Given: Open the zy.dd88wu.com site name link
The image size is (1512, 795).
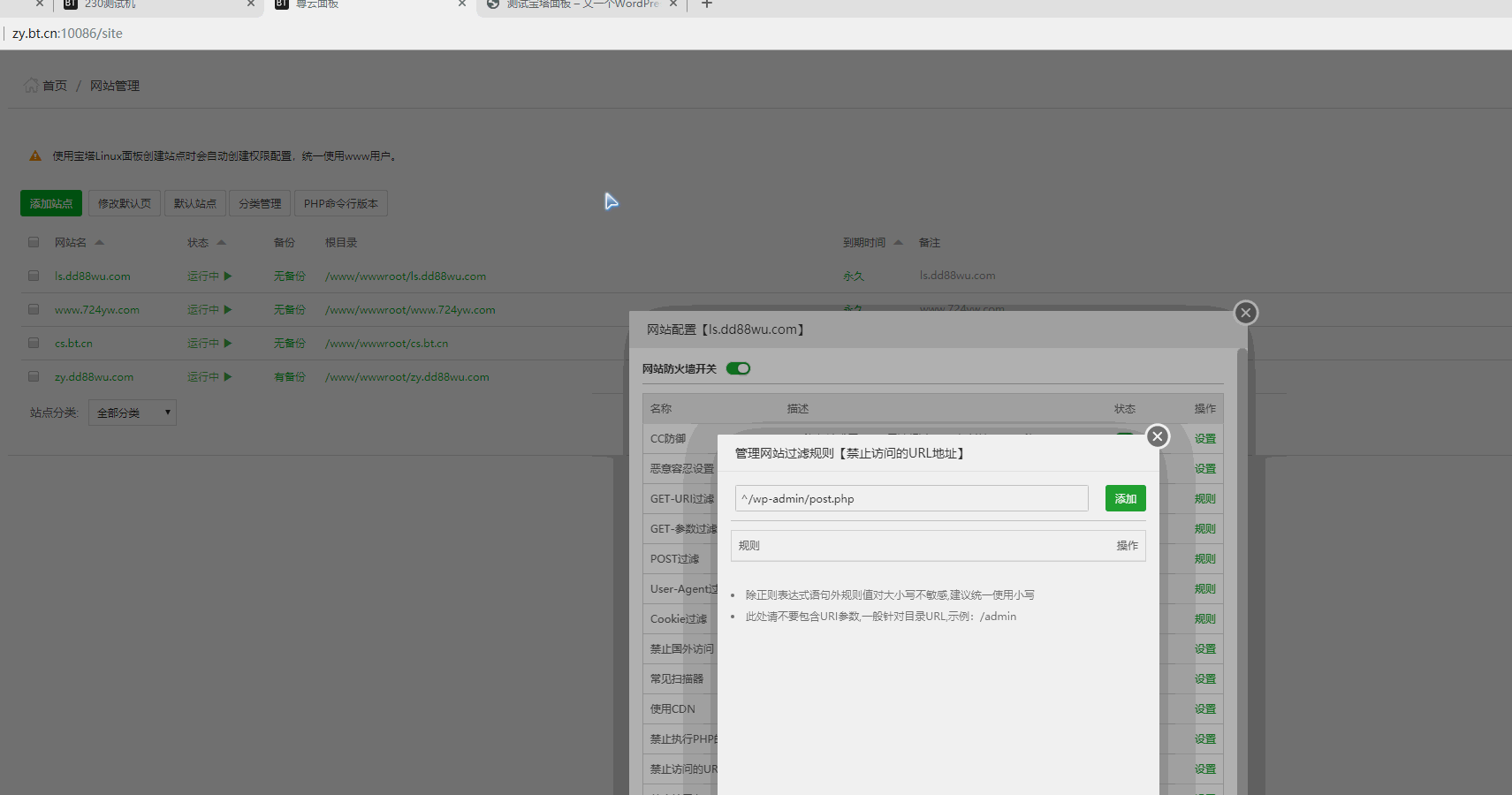Looking at the screenshot, I should tap(95, 377).
